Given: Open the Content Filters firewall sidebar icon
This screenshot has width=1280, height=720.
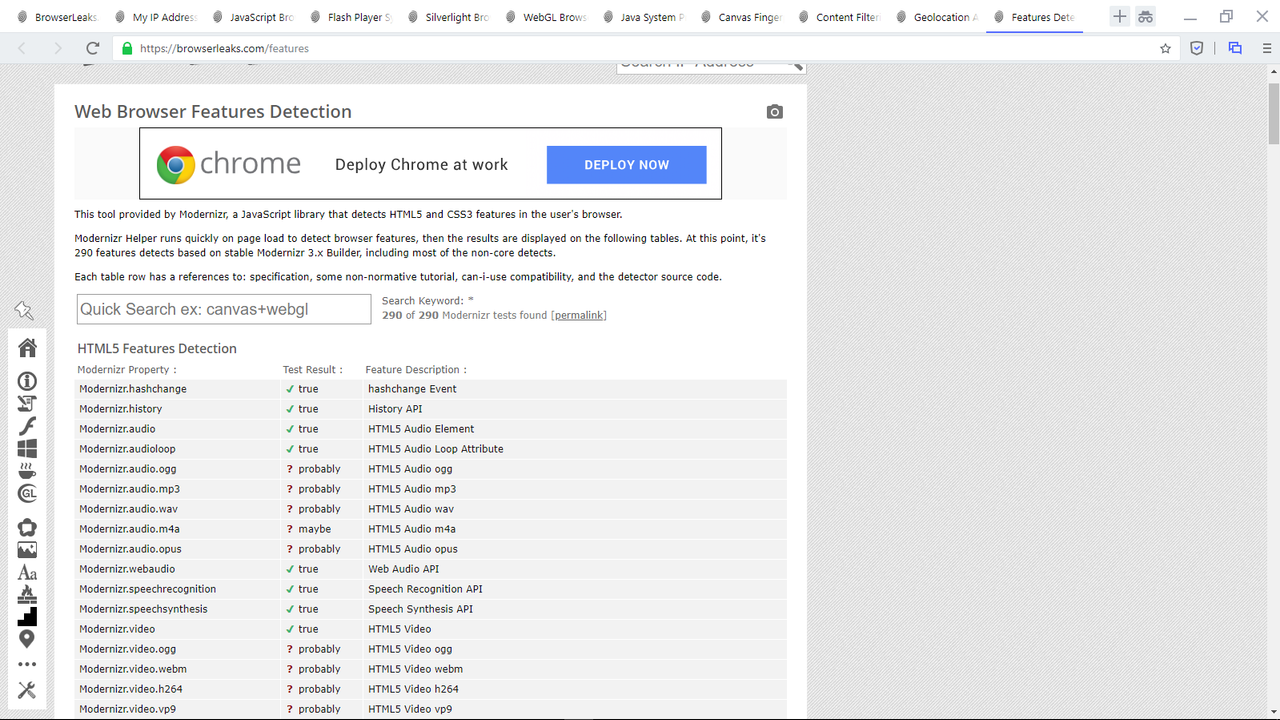Looking at the screenshot, I should tap(27, 595).
